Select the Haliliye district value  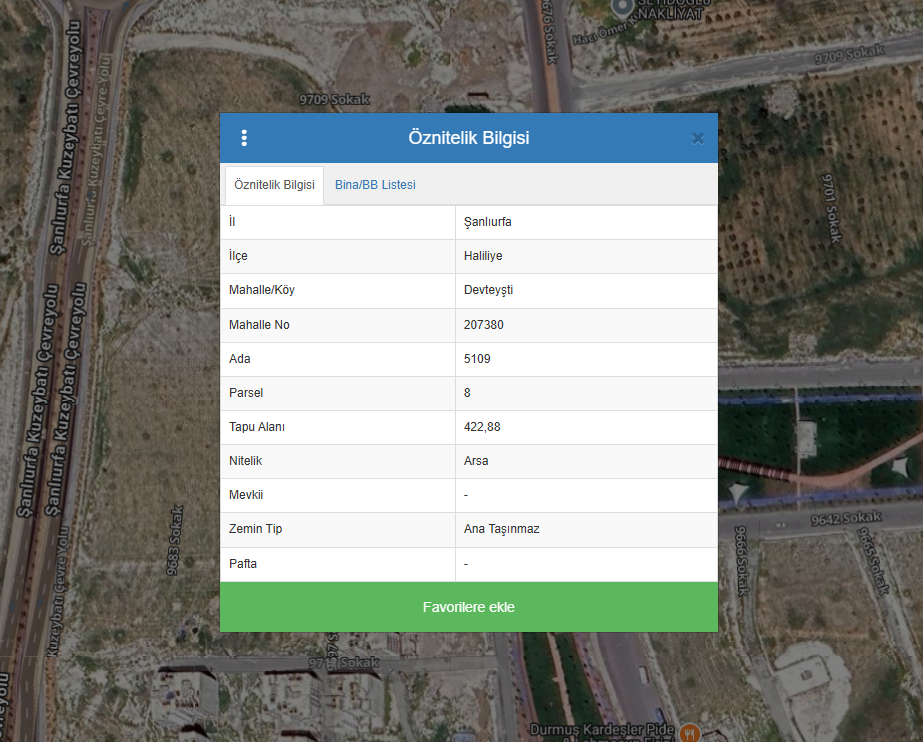(x=483, y=256)
